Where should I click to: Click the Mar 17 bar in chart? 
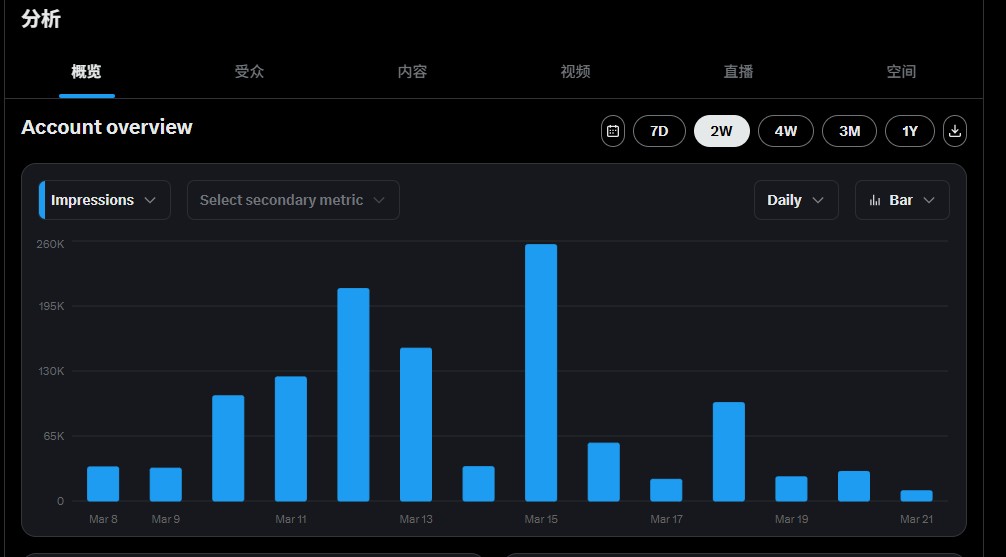[666, 490]
